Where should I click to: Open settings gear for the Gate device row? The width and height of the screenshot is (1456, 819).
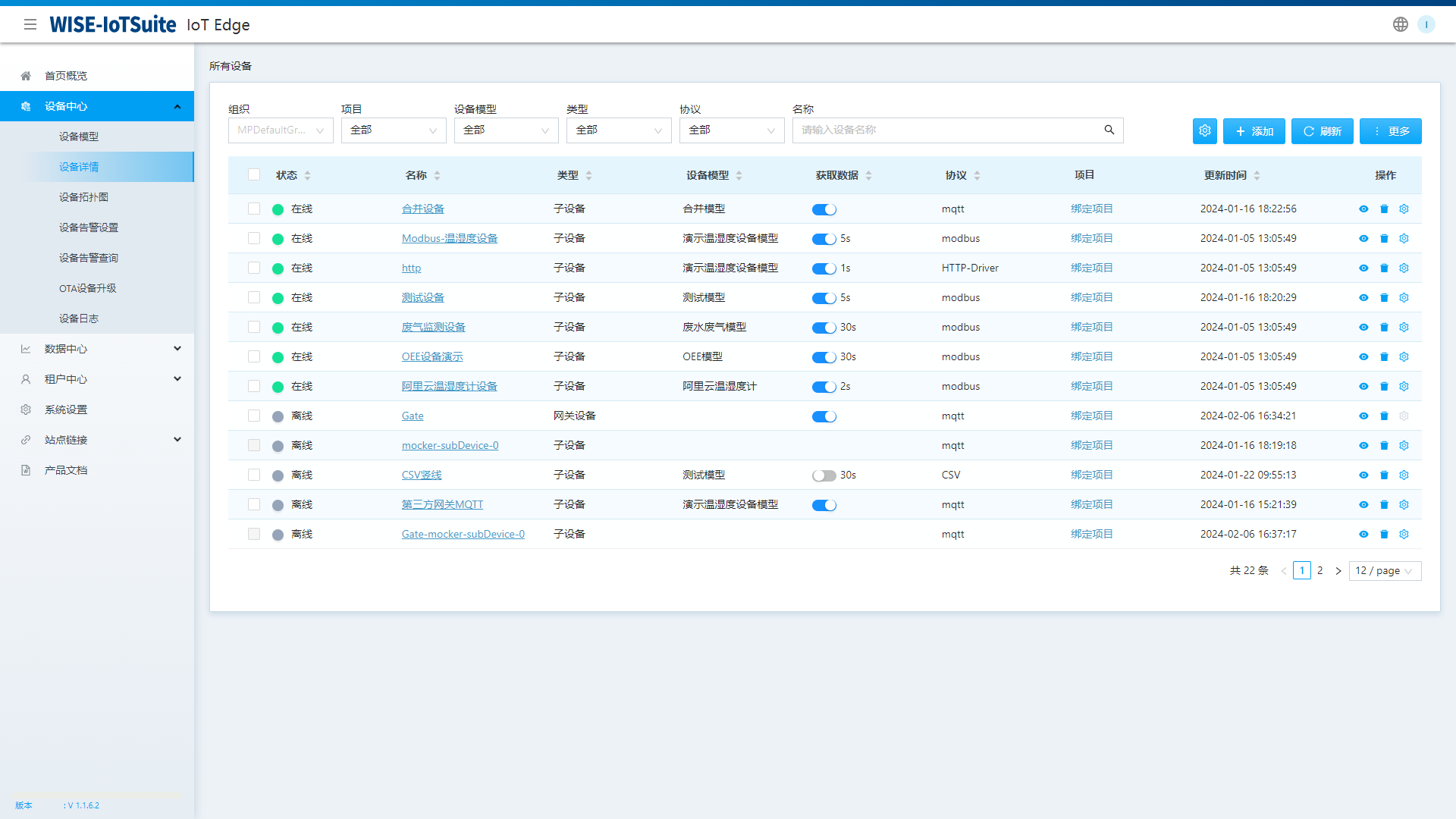tap(1404, 416)
